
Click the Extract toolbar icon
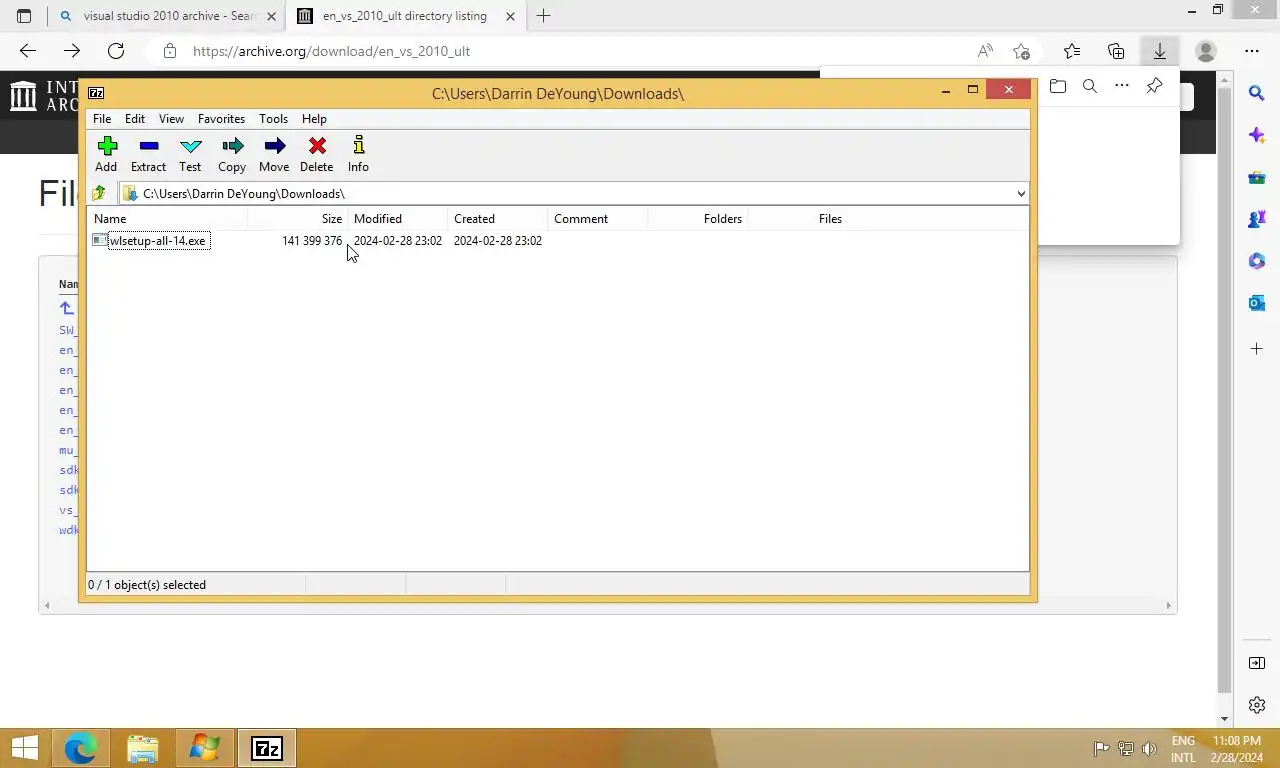148,154
